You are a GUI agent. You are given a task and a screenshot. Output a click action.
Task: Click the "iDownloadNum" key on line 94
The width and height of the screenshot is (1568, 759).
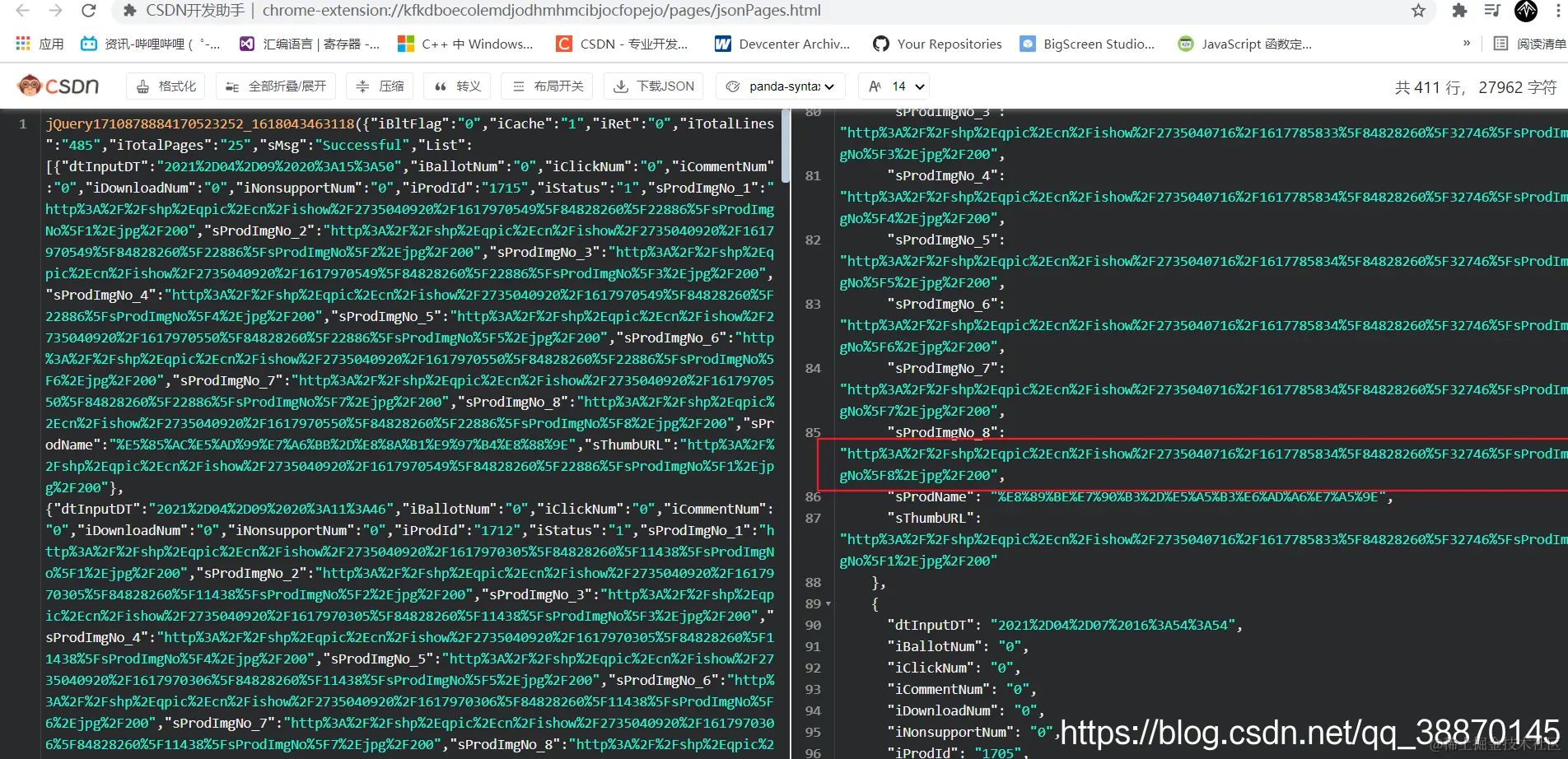click(943, 710)
